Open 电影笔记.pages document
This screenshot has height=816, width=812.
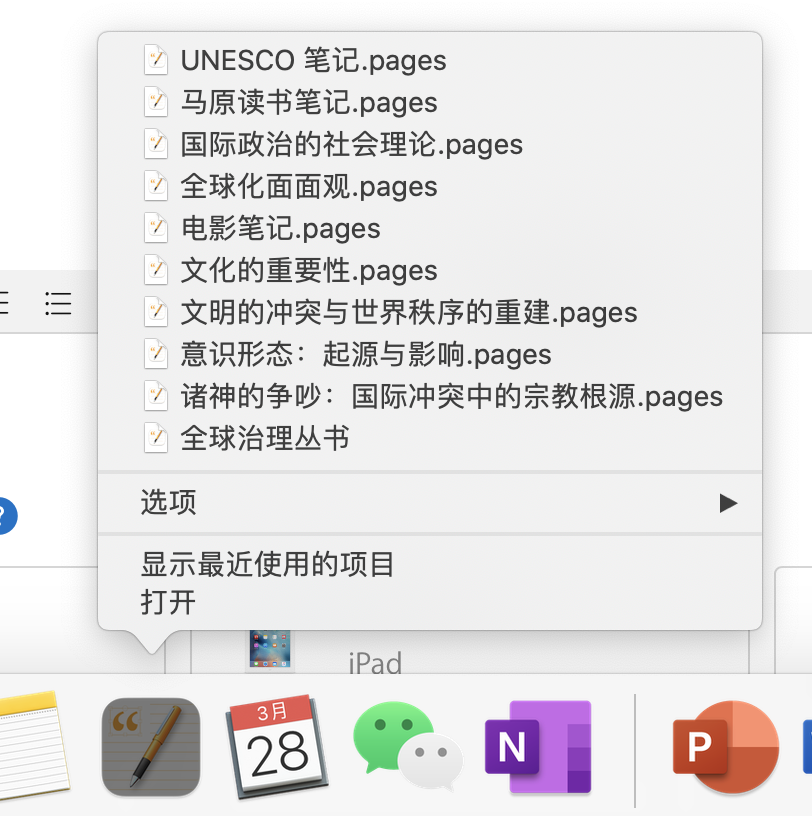point(430,228)
